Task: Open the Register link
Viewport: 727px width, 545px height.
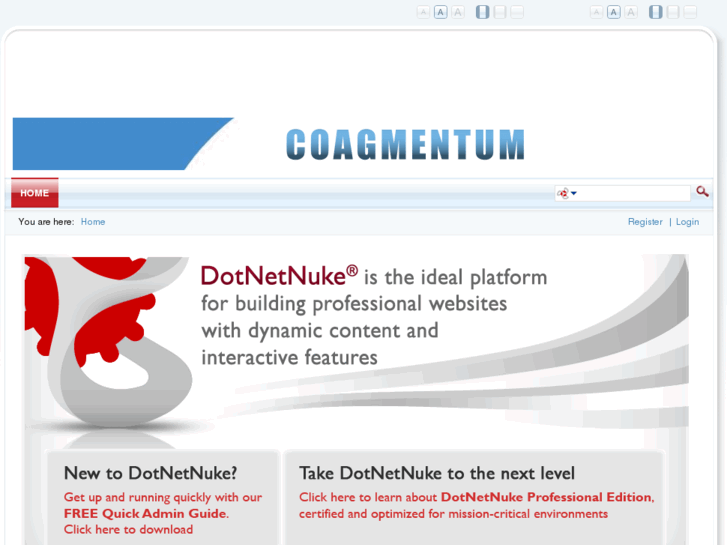Action: click(x=645, y=222)
